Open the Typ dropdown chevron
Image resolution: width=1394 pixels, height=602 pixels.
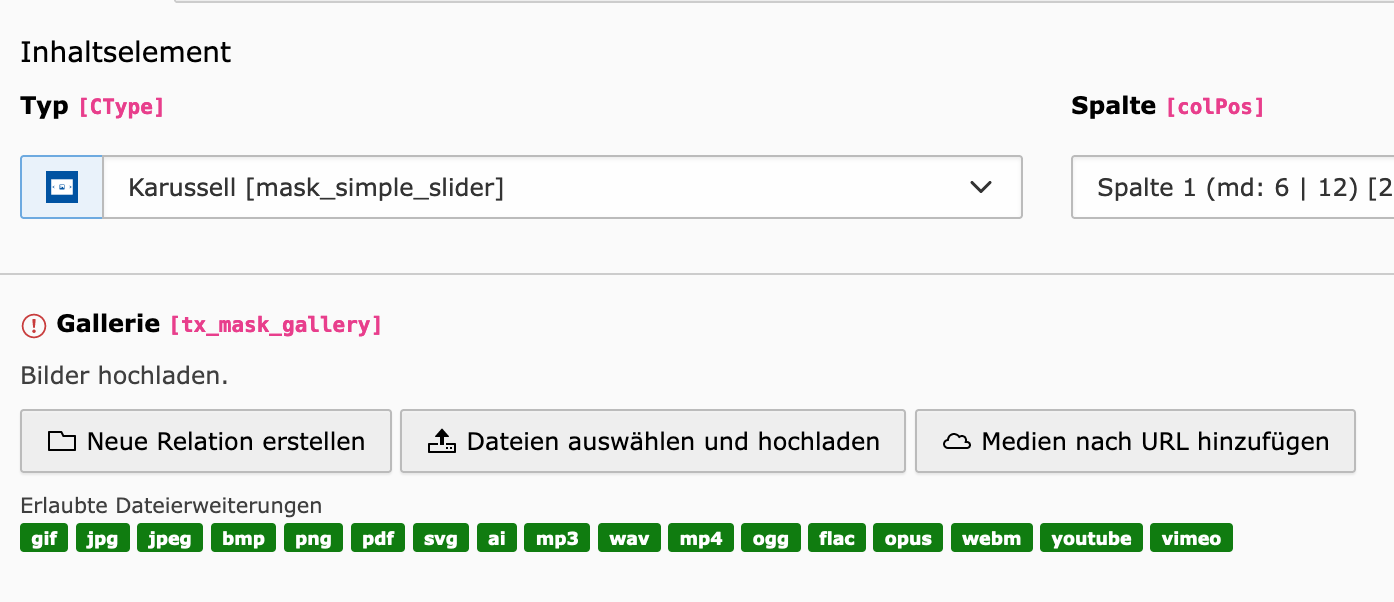coord(980,187)
